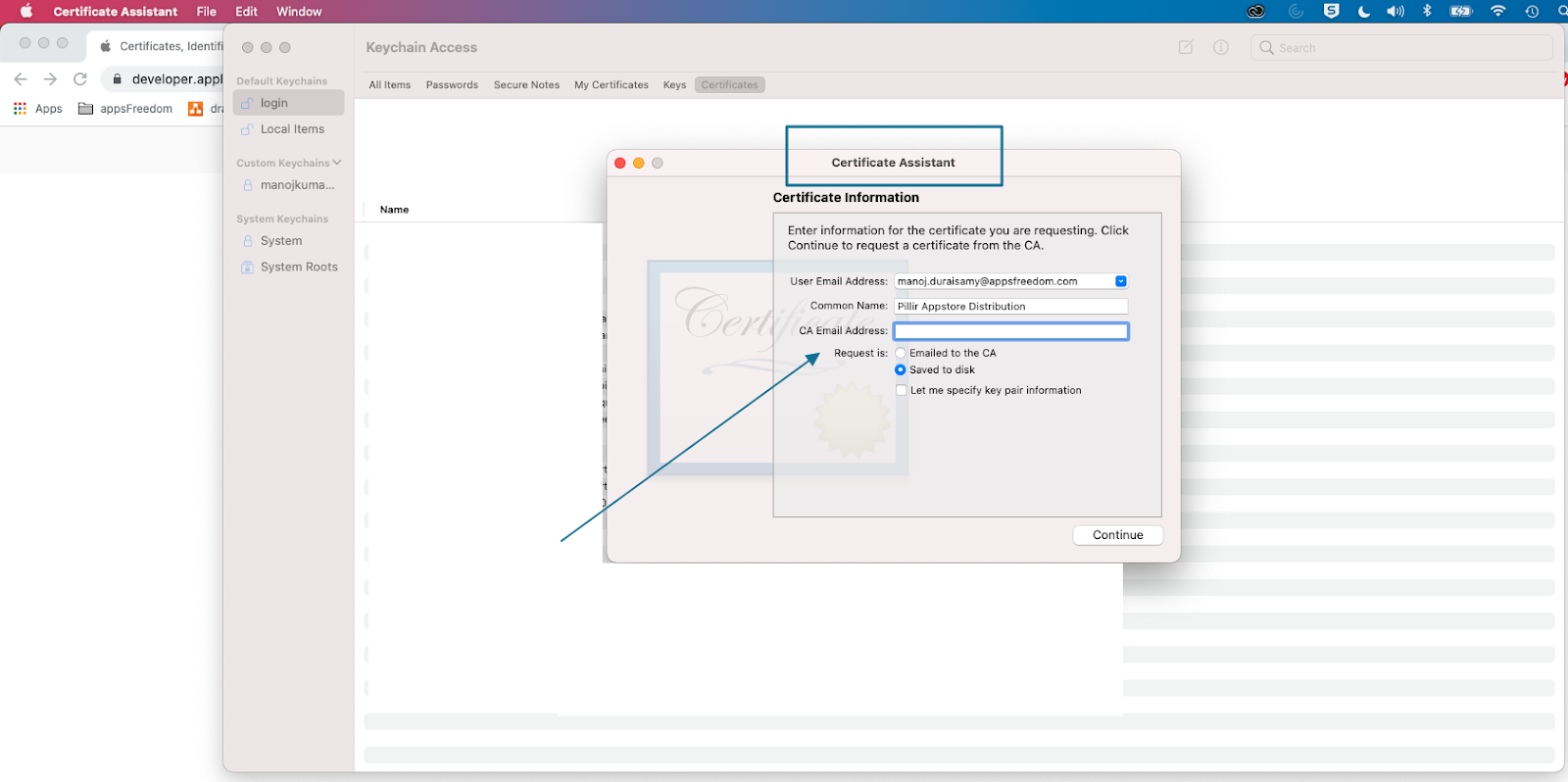Open the appsFreedom bookmark folder
Screen dimensions: 1568x782
pyautogui.click(x=125, y=109)
